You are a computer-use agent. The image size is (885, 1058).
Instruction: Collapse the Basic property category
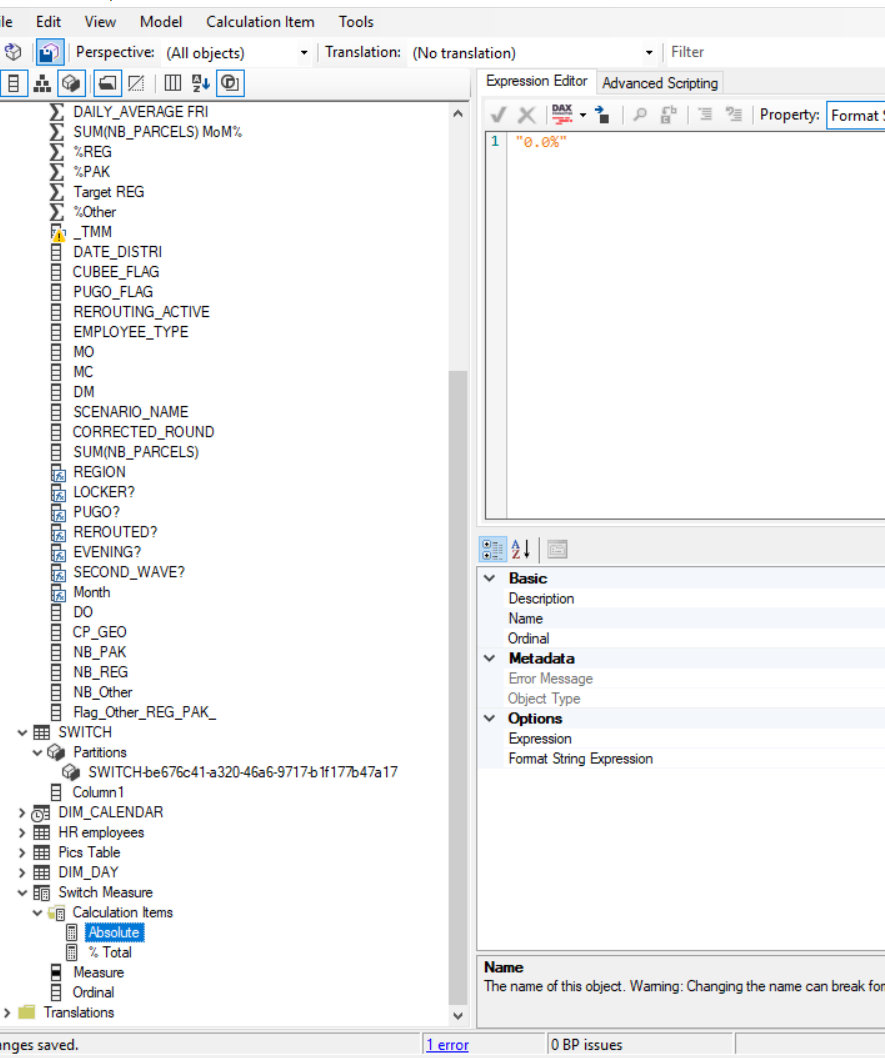[490, 578]
